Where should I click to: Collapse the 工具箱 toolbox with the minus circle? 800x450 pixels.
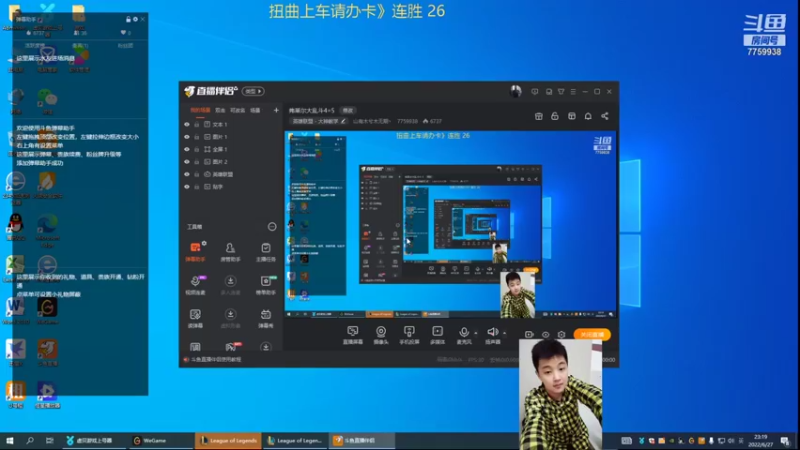point(272,227)
